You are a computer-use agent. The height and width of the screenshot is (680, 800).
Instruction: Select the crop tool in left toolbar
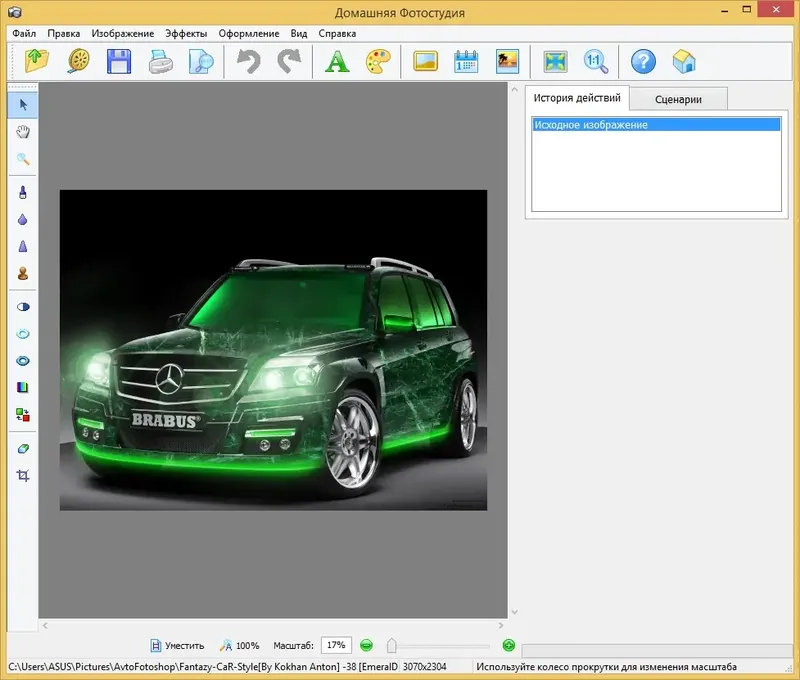(x=23, y=476)
